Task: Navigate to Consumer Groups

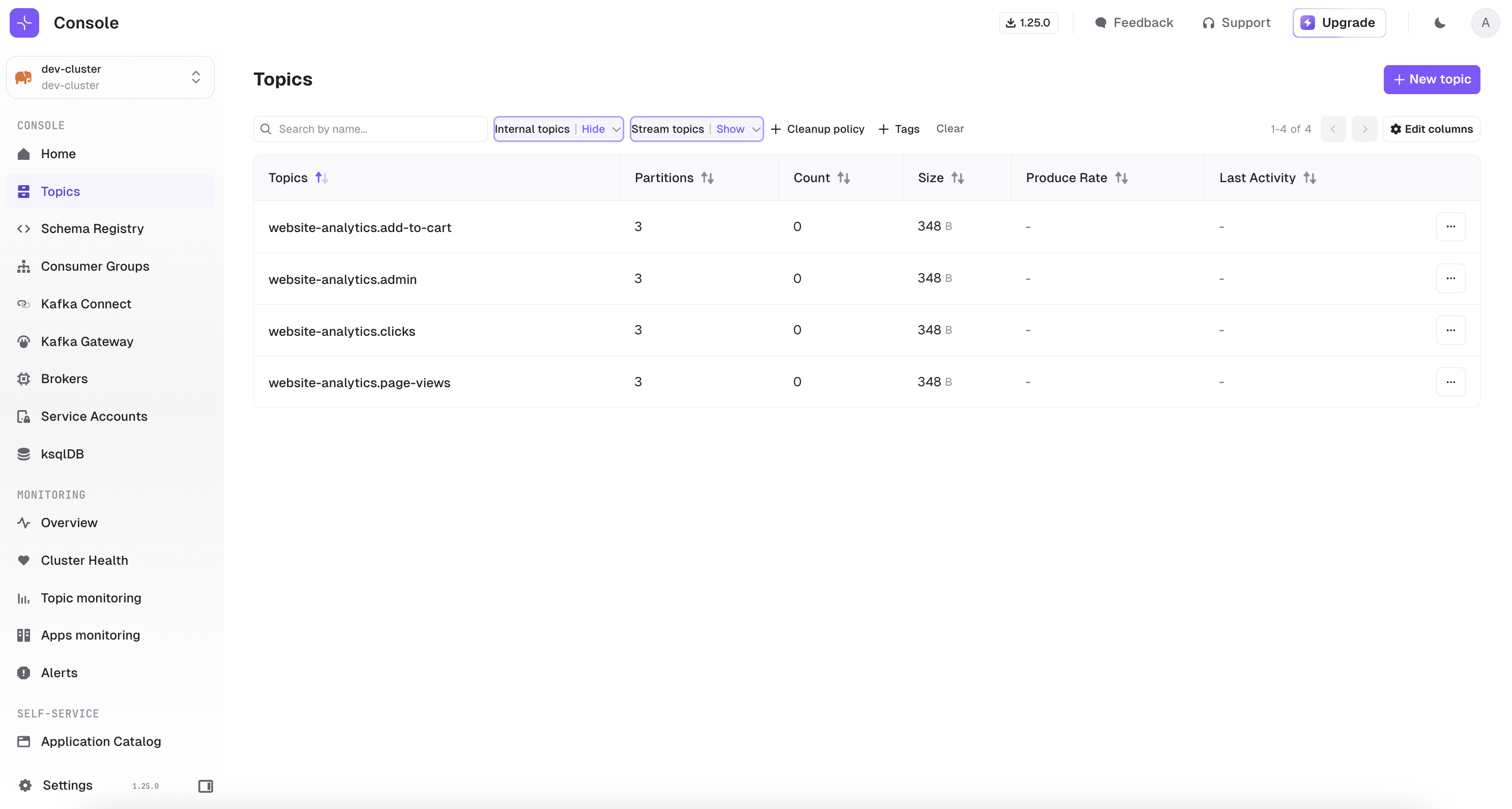Action: pos(95,266)
